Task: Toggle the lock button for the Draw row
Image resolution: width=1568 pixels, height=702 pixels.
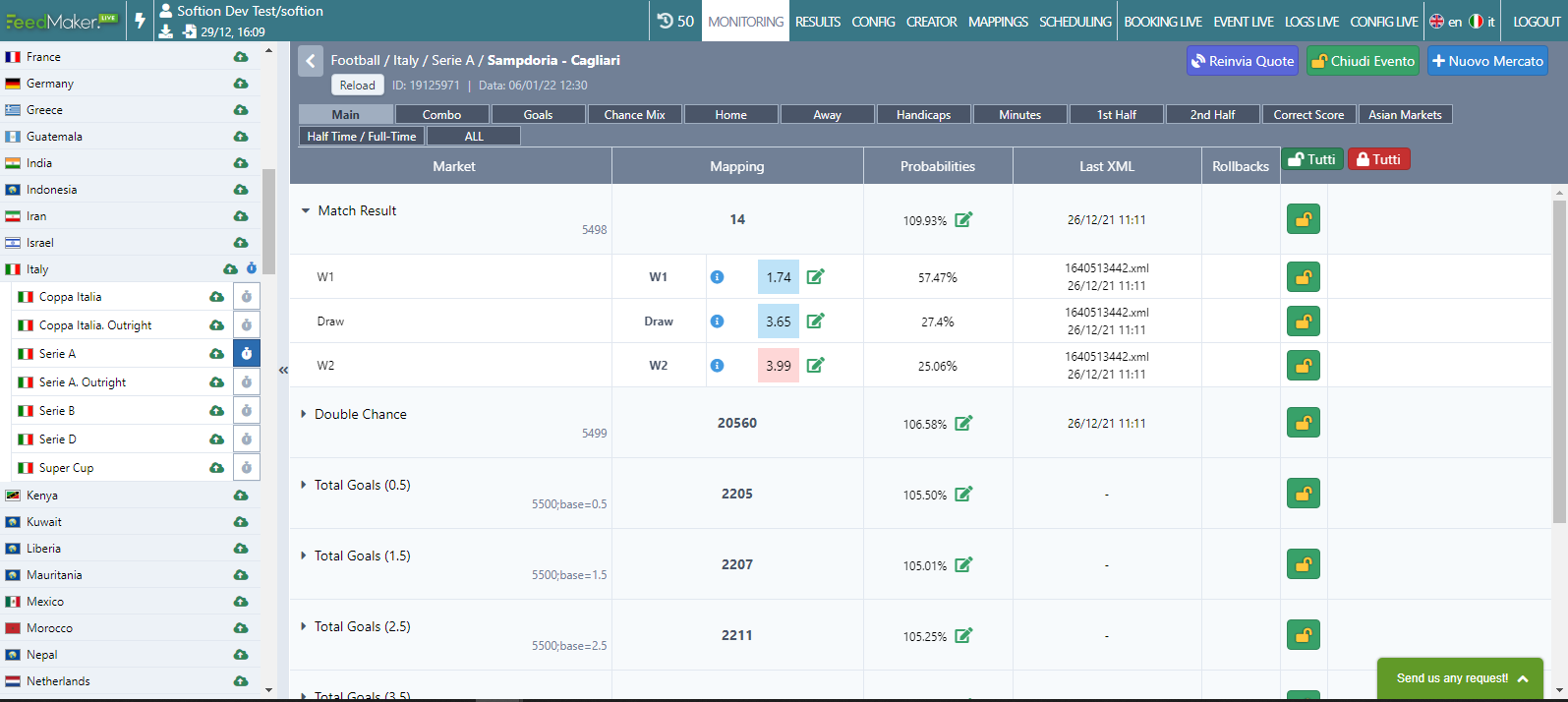Action: tap(1304, 322)
